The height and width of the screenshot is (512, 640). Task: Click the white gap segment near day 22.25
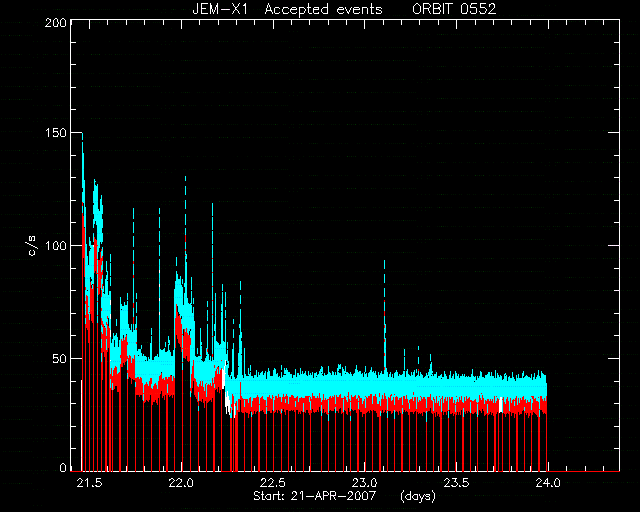click(227, 398)
